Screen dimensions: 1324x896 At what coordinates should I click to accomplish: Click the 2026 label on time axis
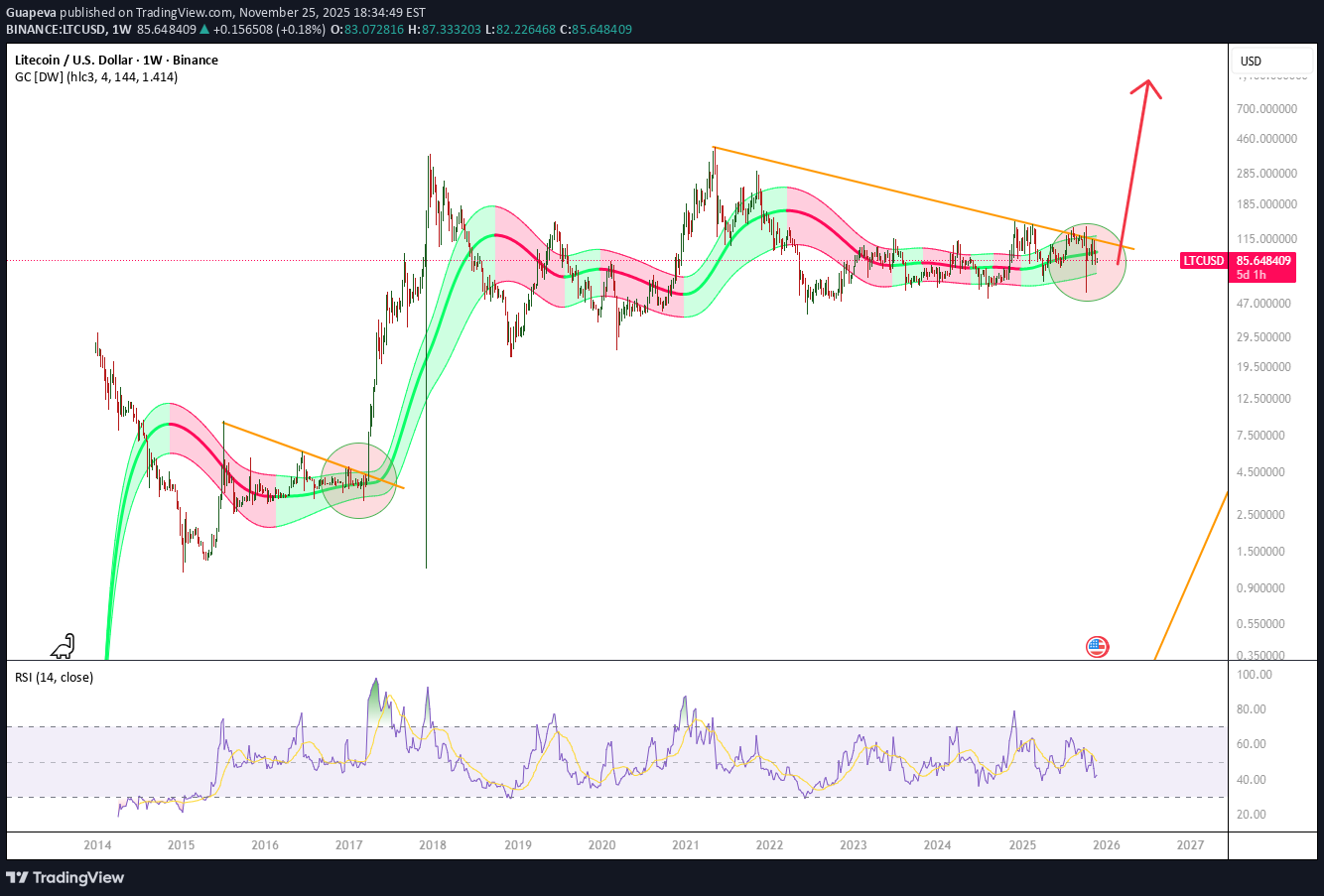pos(1106,845)
